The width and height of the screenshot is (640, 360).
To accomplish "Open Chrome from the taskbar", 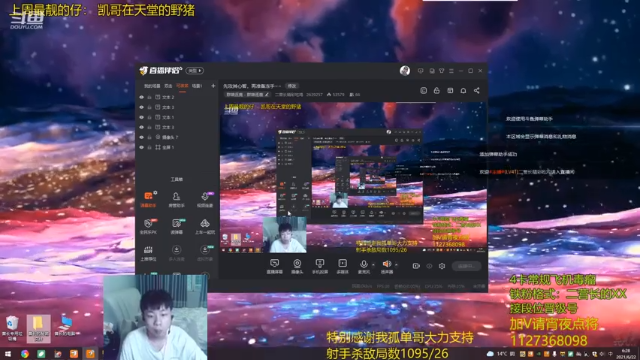I will (x=25, y=354).
